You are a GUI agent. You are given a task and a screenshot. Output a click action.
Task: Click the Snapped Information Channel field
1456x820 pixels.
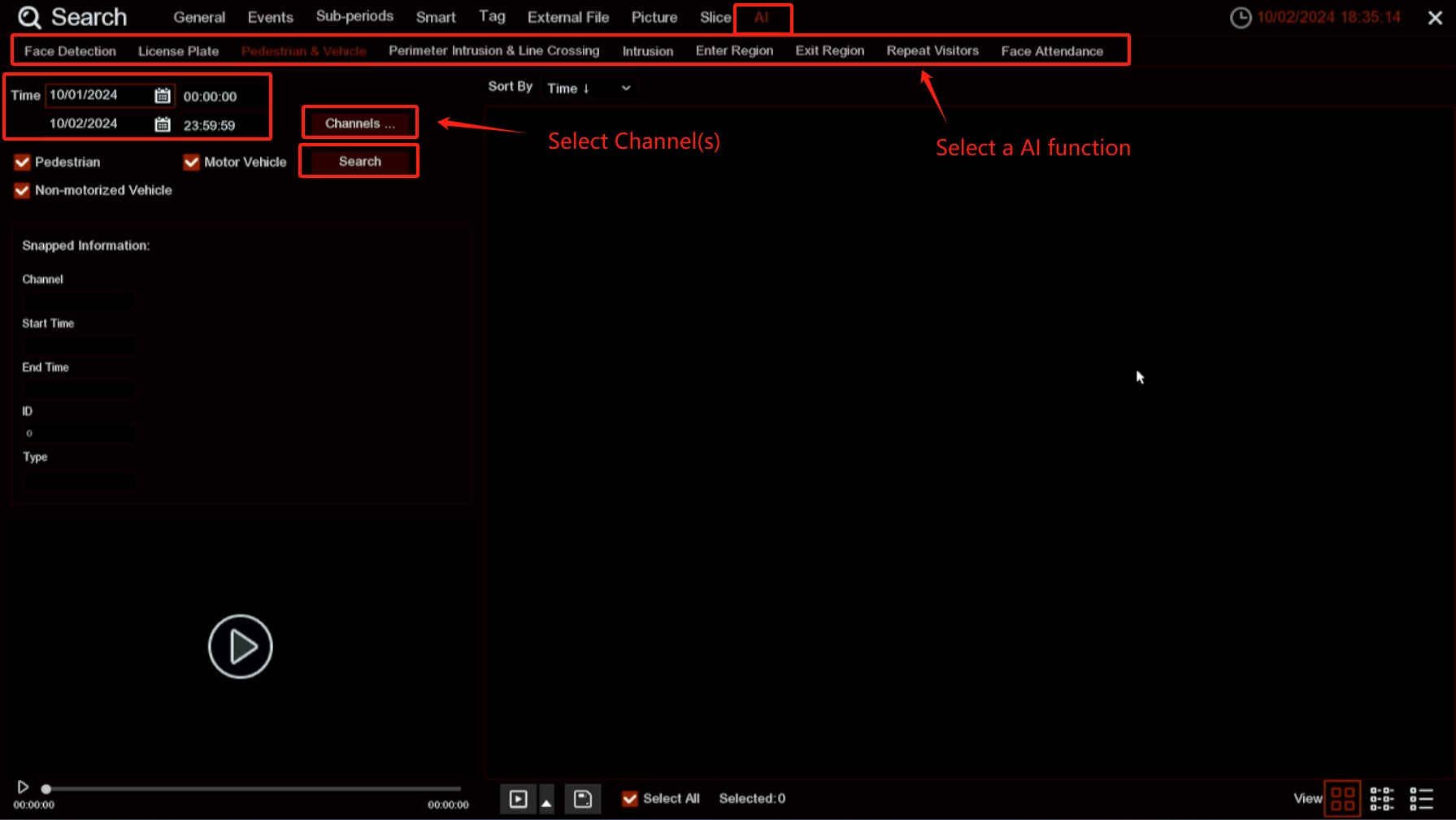pos(79,302)
